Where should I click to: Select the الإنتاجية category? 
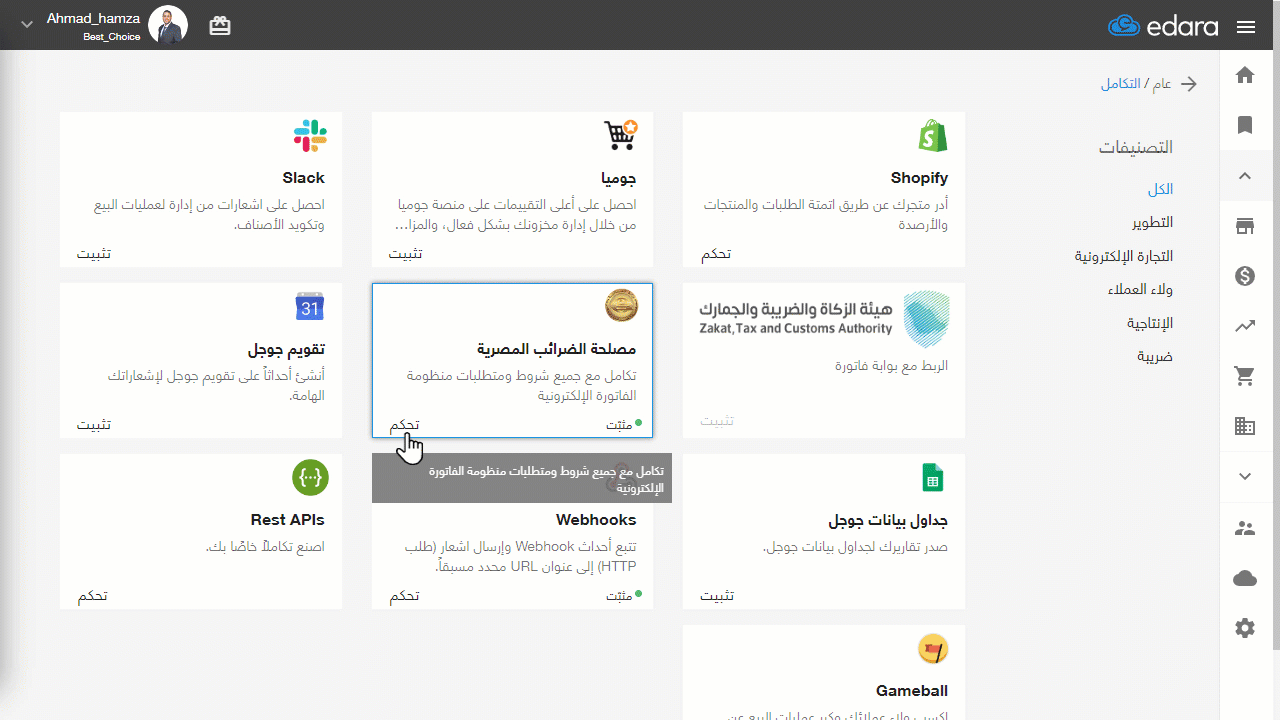point(1150,323)
